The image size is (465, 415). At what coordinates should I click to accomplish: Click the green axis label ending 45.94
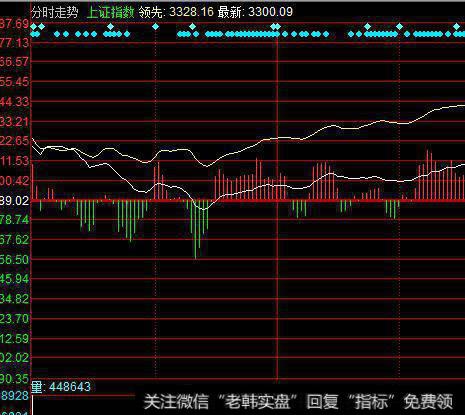pos(14,279)
